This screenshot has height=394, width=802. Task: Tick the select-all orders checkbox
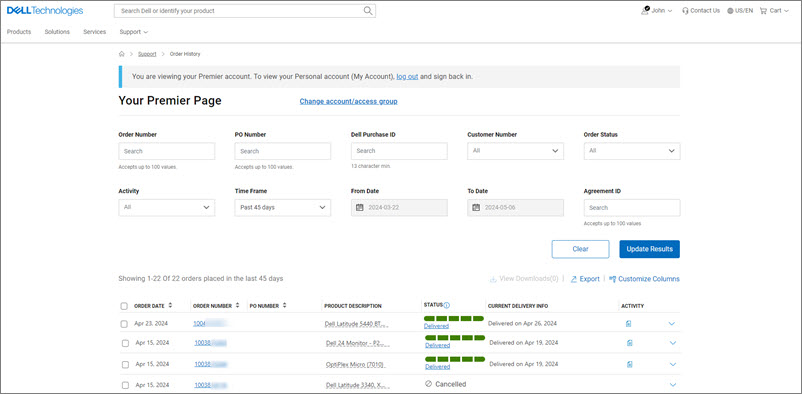coord(124,306)
